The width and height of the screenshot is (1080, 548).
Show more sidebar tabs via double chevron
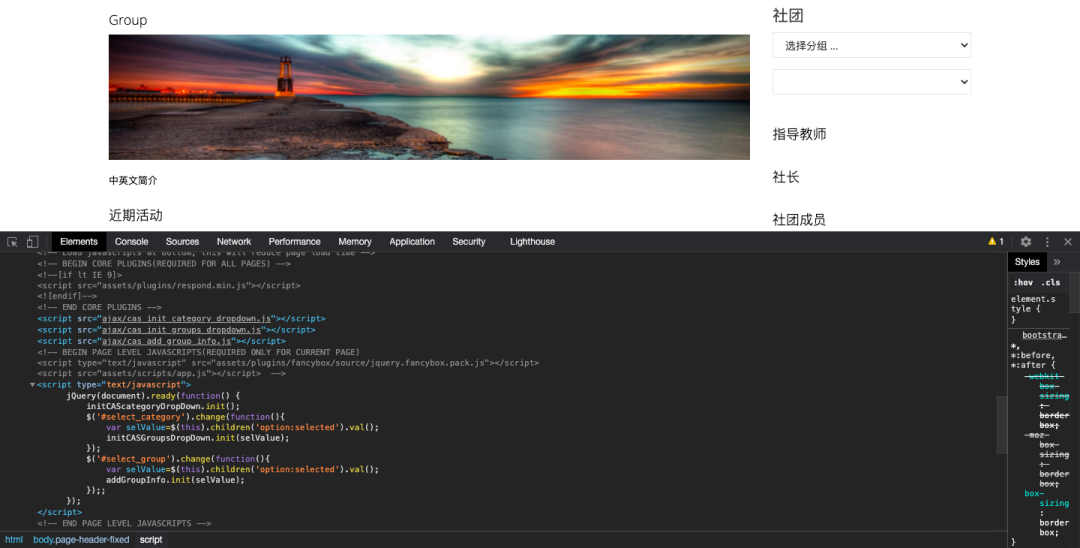1058,262
